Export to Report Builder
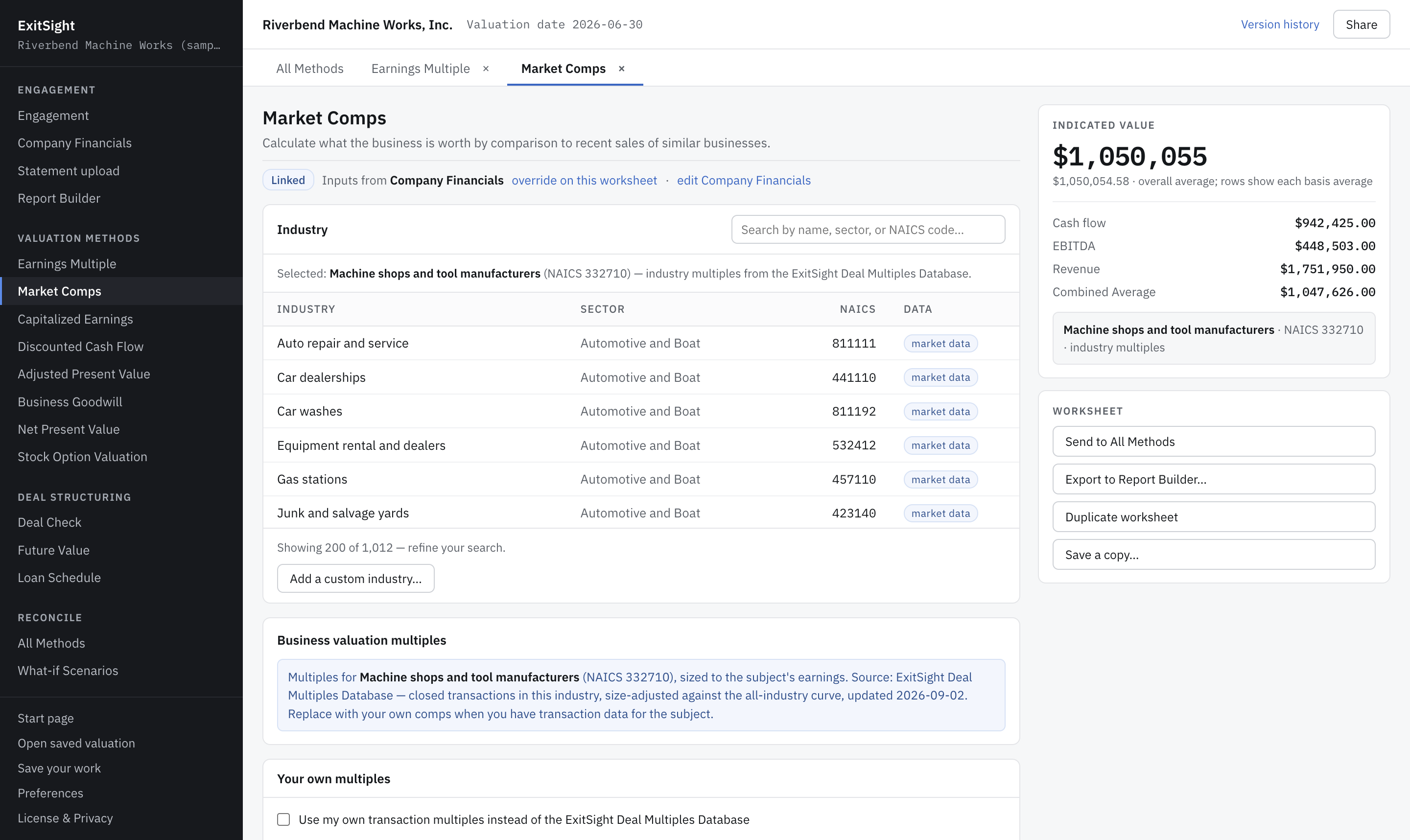Viewport: 1410px width, 840px height. (1214, 479)
